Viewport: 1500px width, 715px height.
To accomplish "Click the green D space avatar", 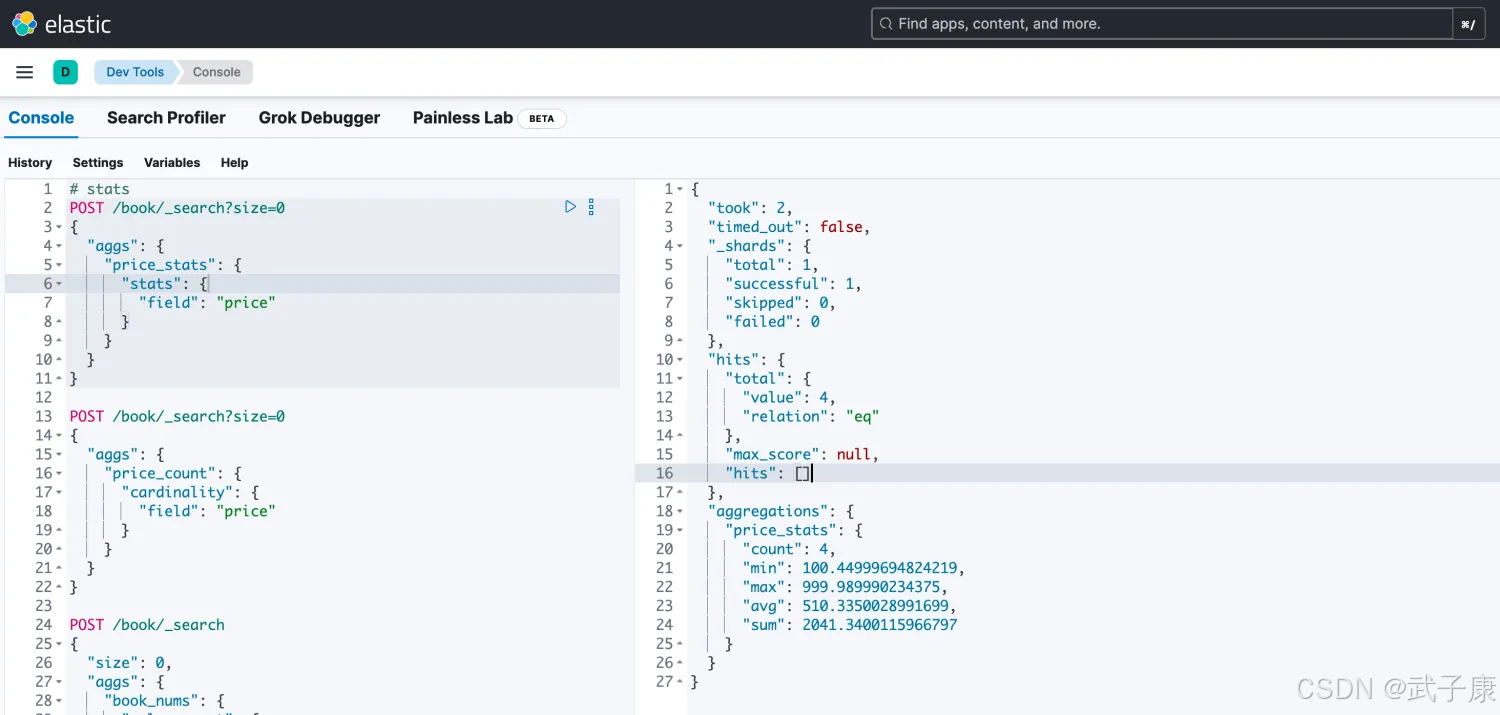I will tap(65, 72).
